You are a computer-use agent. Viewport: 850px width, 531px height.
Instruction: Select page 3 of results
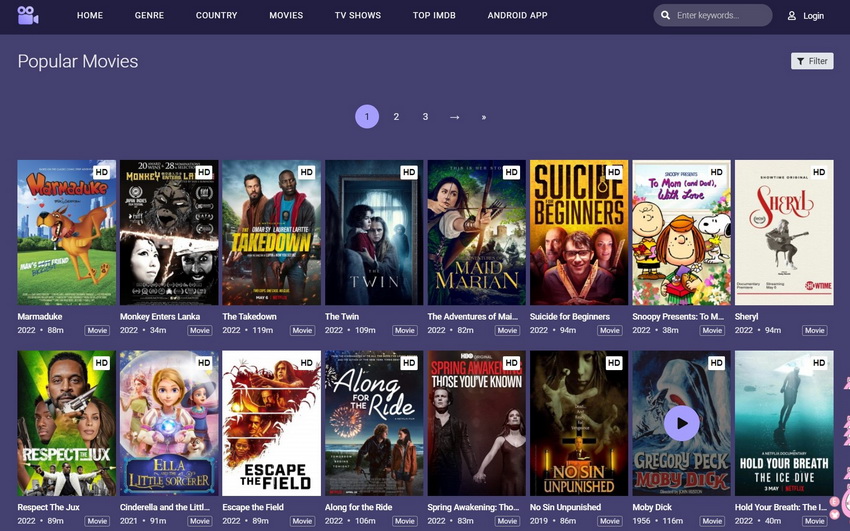(425, 117)
